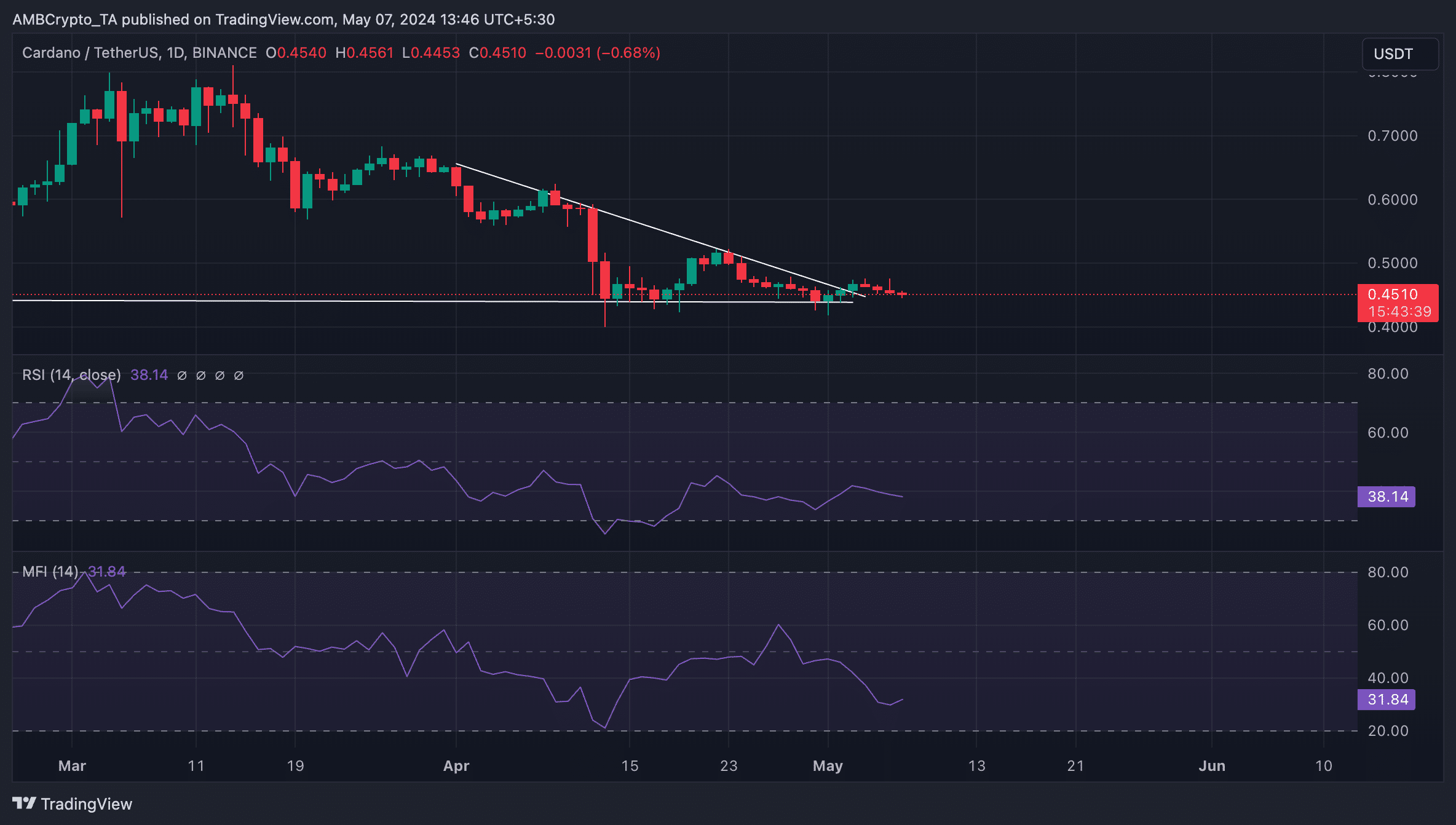Click the 20.00 label on MFI axis
The height and width of the screenshot is (825, 1456).
pos(1388,731)
